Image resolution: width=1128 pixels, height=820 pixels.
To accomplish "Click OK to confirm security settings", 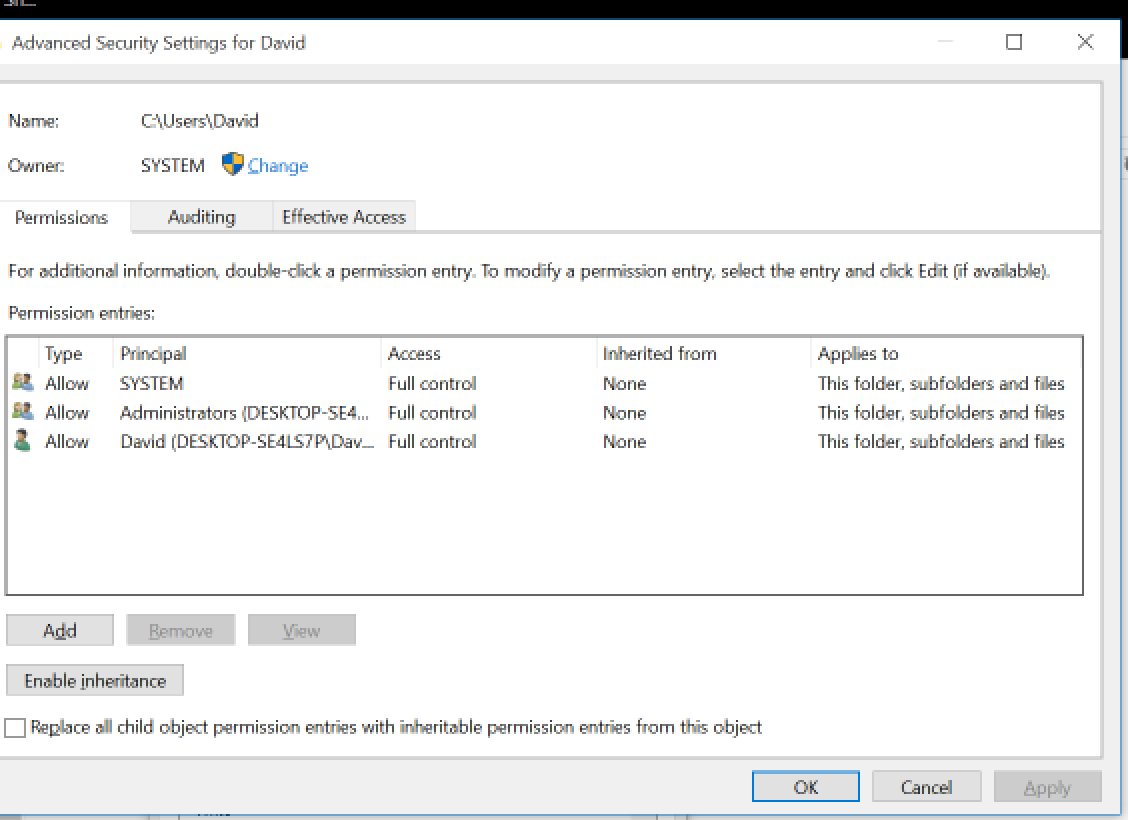I will [805, 786].
